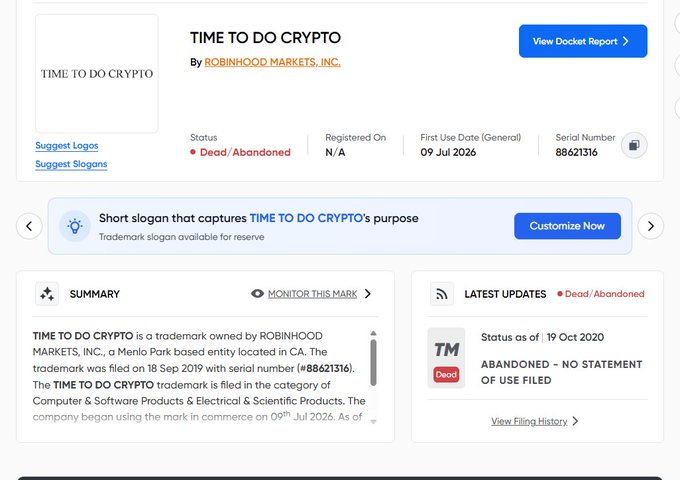Click the summary panel scrollbar thumb

click(373, 362)
